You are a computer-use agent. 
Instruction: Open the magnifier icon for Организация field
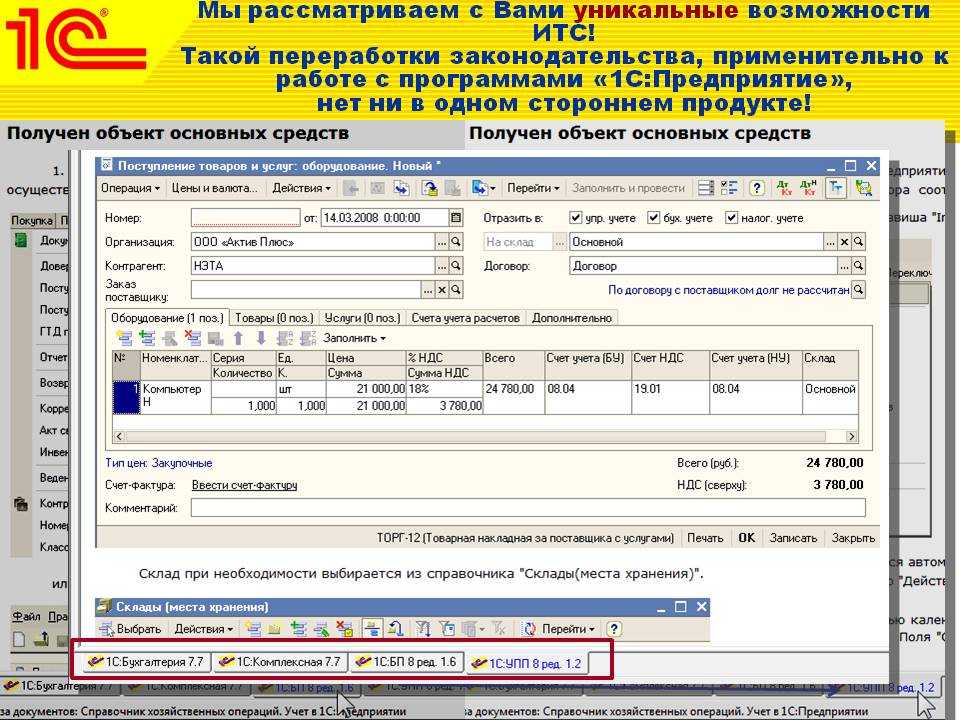pyautogui.click(x=456, y=242)
